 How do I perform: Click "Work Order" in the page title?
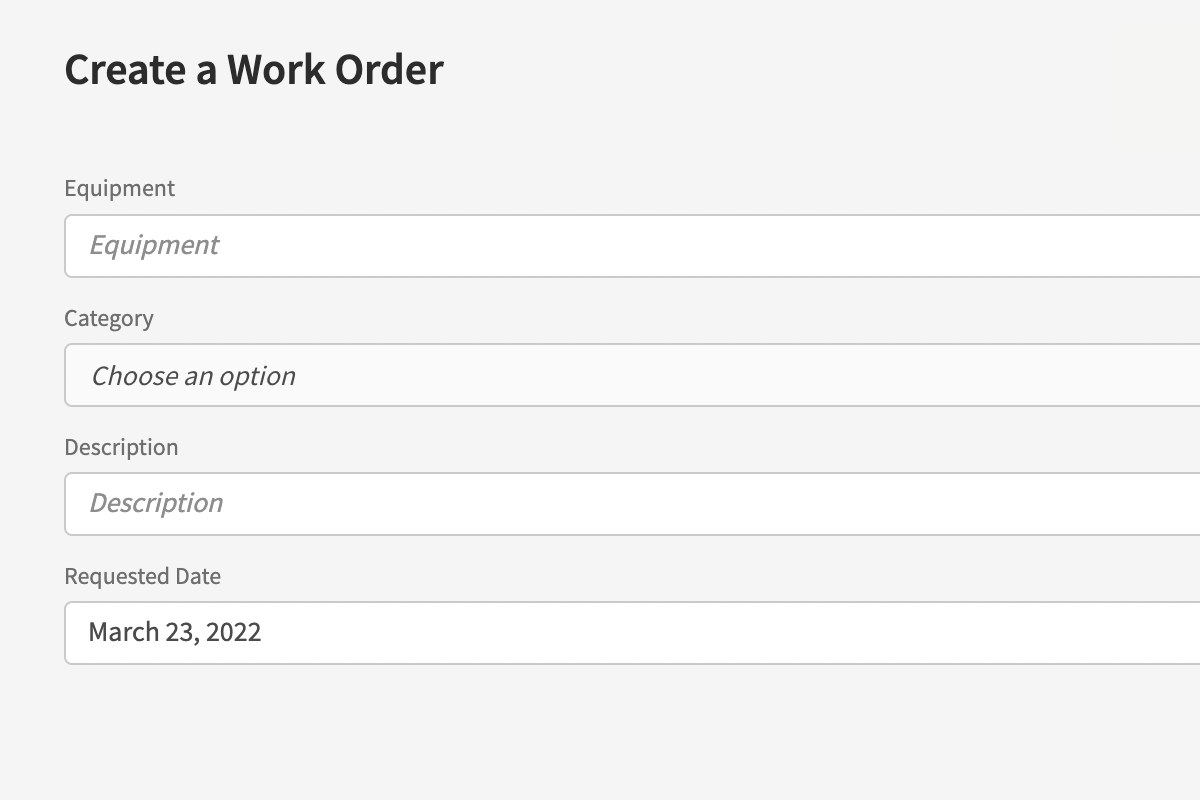click(335, 70)
